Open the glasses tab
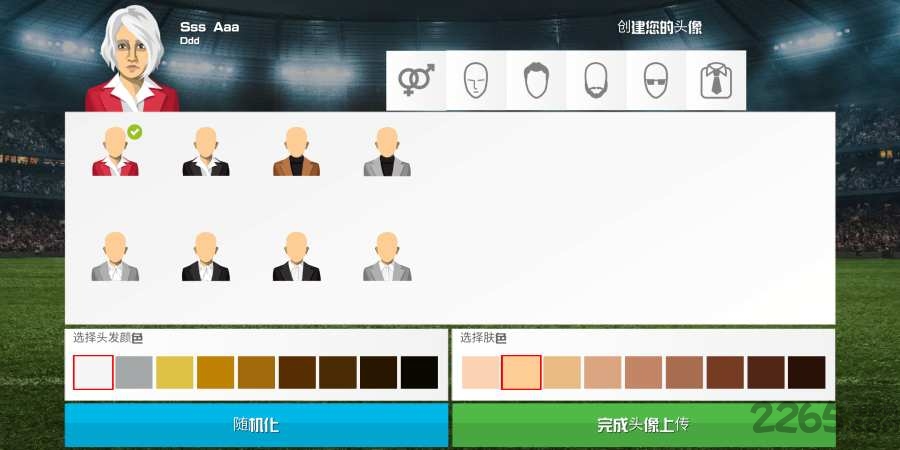Screen dimensions: 900x450 656,80
